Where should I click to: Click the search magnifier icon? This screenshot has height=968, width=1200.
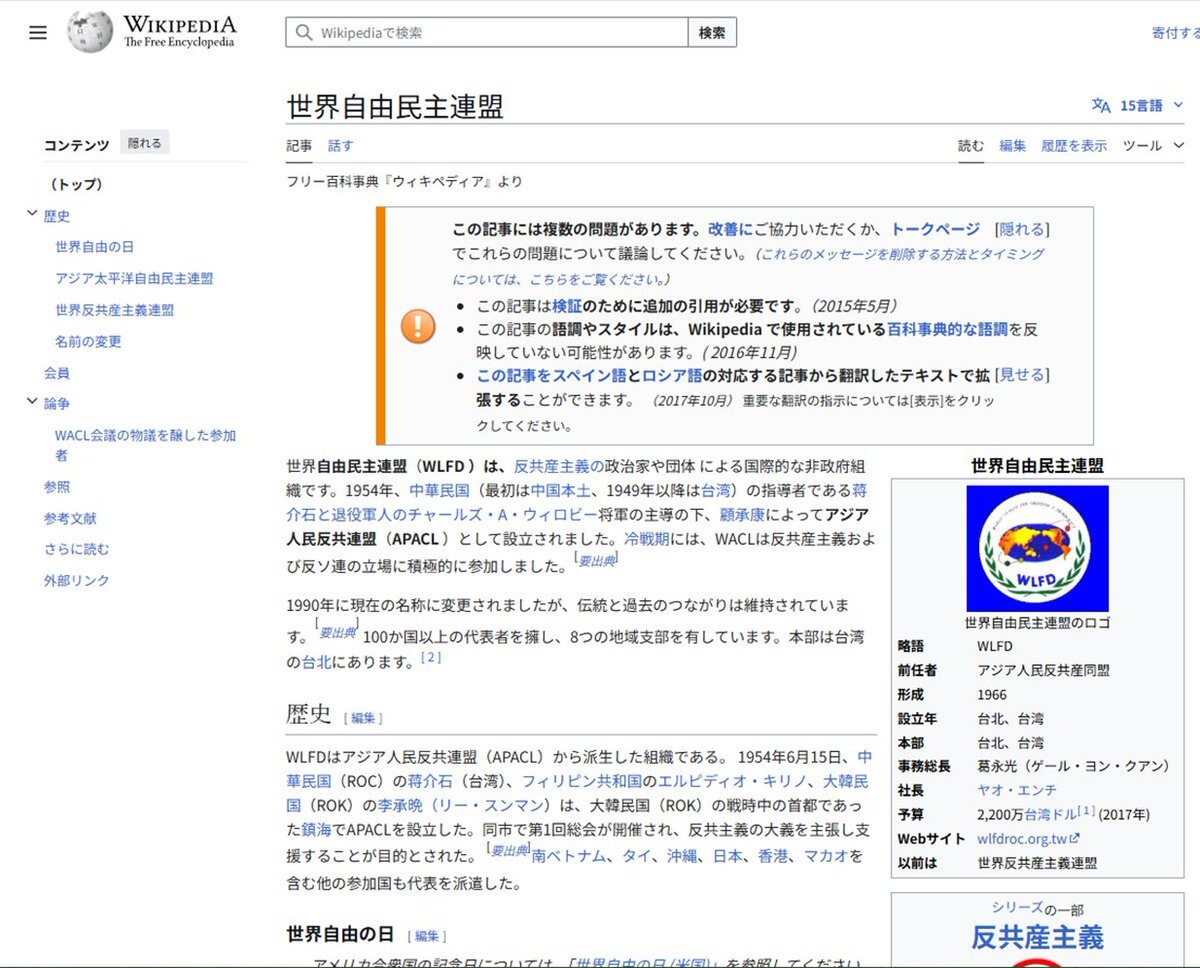(303, 33)
